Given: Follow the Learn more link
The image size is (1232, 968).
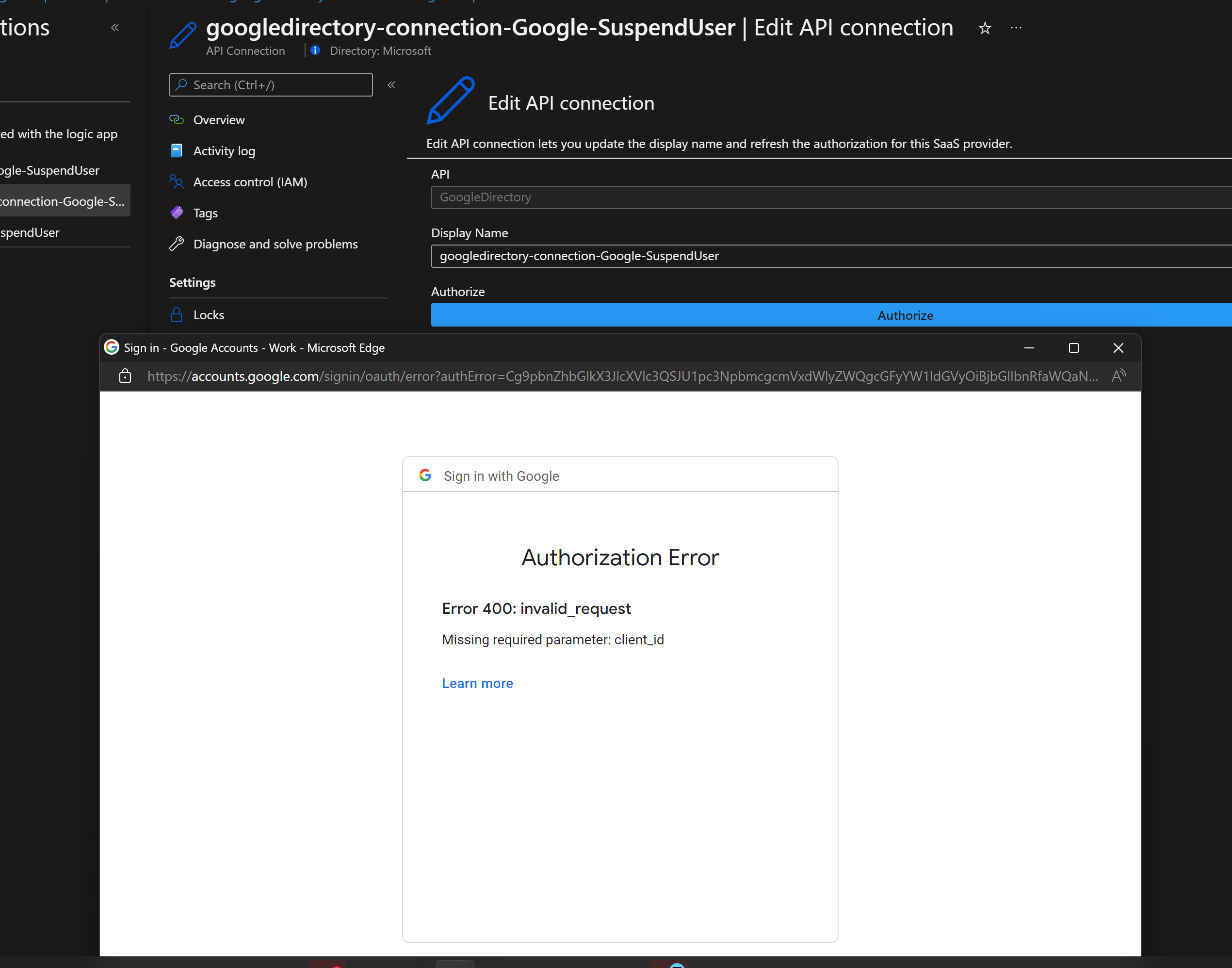Looking at the screenshot, I should coord(477,684).
